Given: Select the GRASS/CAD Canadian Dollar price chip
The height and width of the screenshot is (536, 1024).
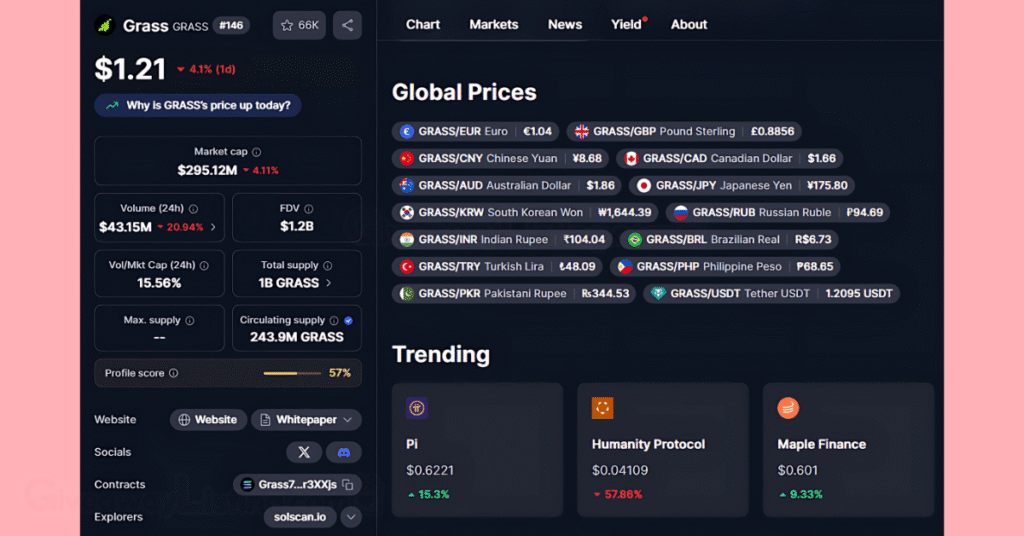Looking at the screenshot, I should (x=729, y=159).
